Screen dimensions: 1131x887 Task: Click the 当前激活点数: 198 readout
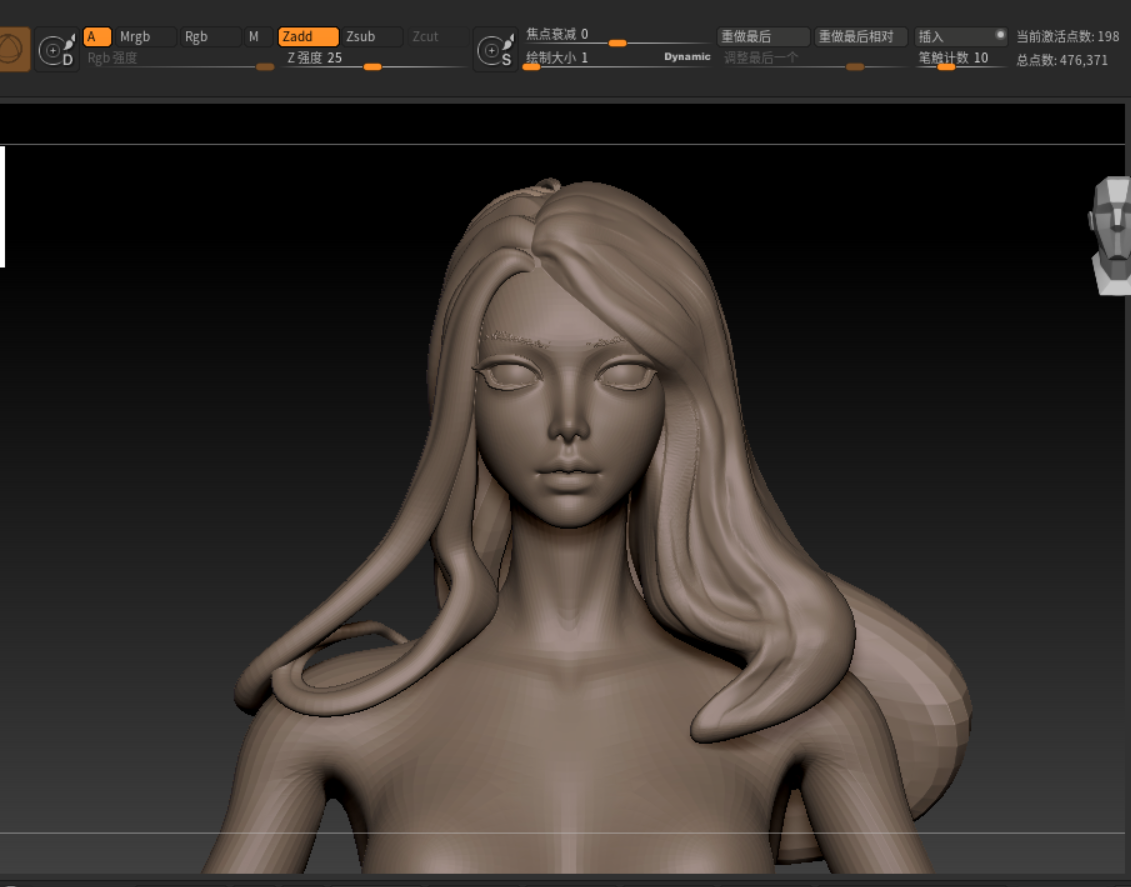tap(1068, 37)
